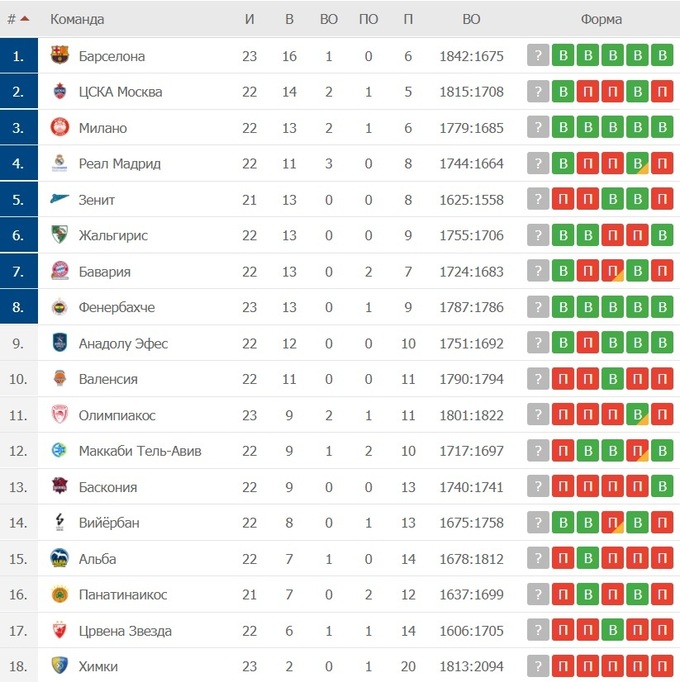
Task: Click the Real Madrid crest icon
Action: (60, 164)
